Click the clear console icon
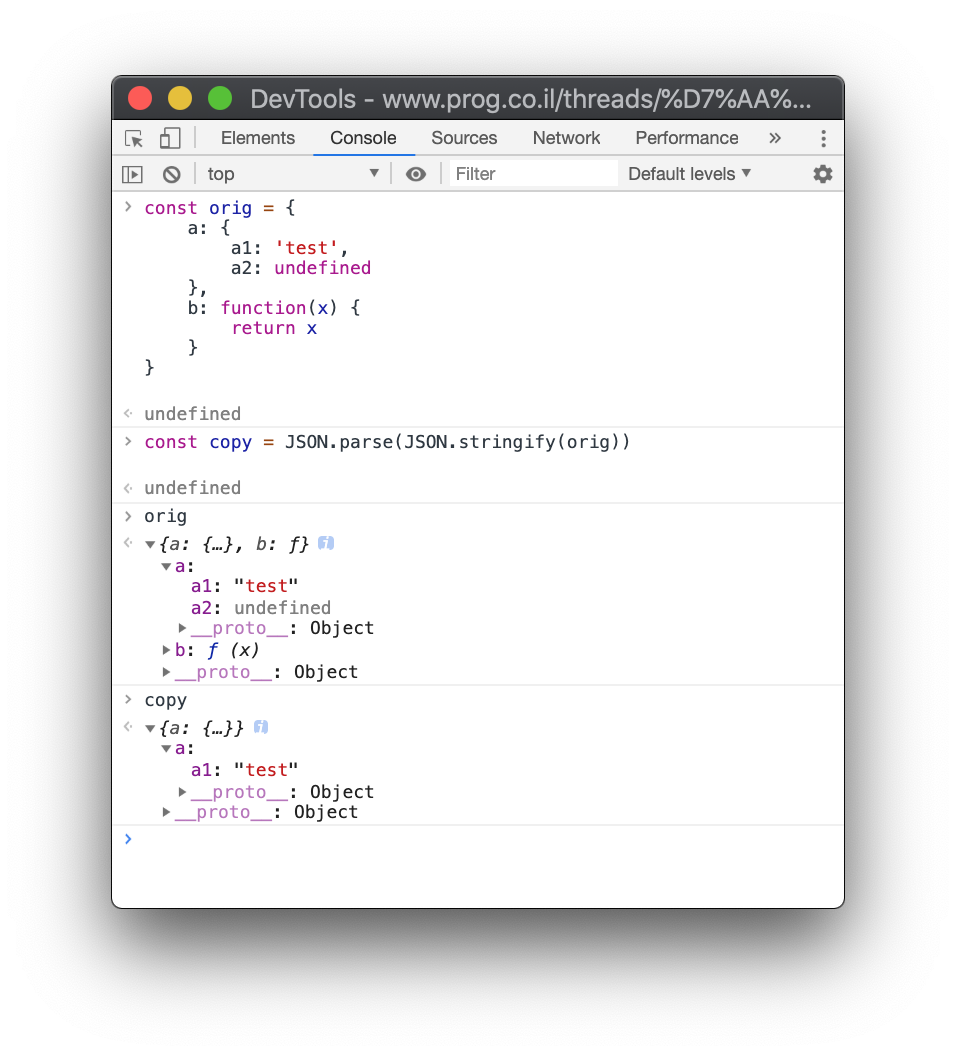 [x=172, y=173]
